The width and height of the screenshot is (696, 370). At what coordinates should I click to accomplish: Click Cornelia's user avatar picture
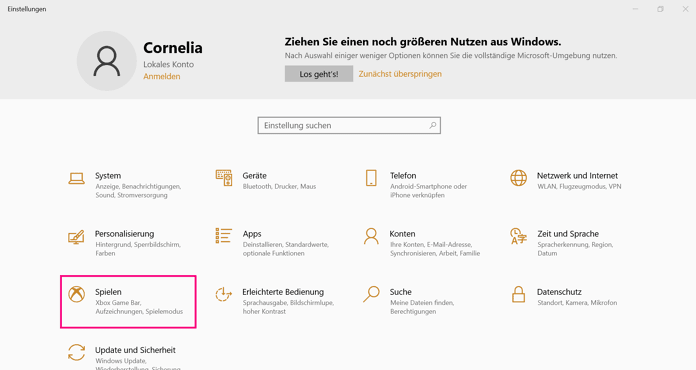(x=107, y=61)
